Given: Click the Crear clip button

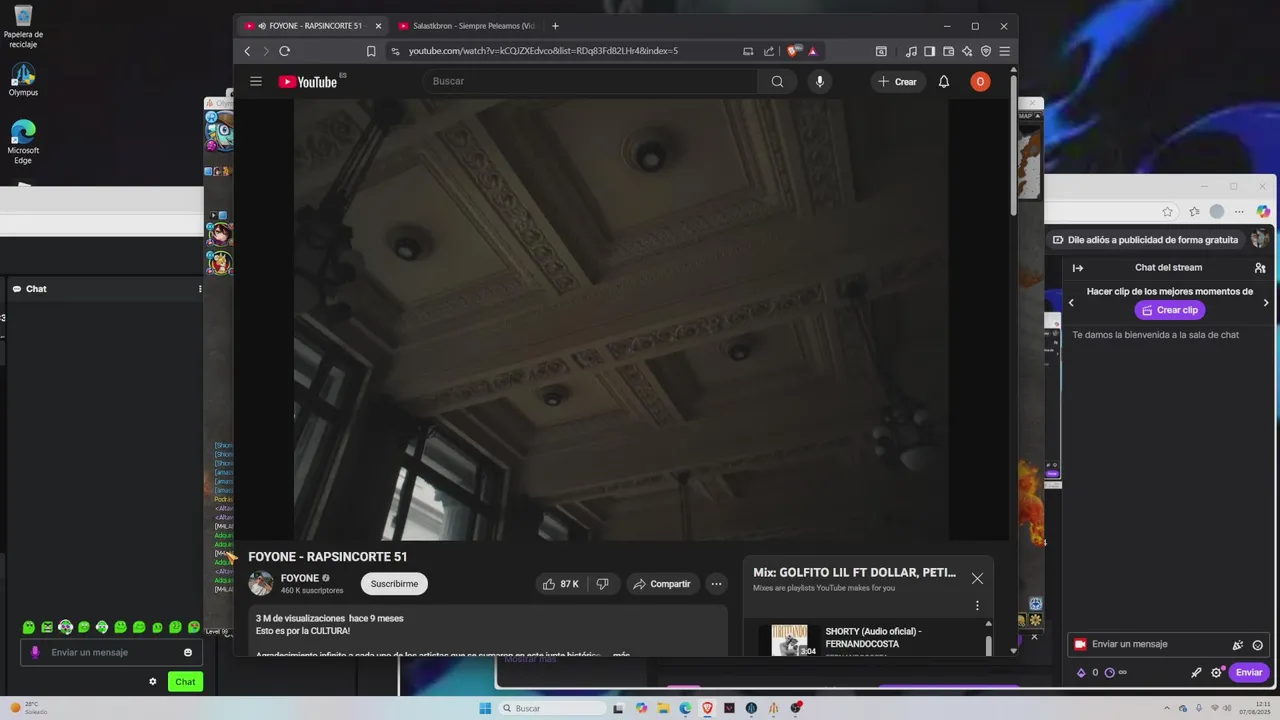Looking at the screenshot, I should coord(1170,310).
